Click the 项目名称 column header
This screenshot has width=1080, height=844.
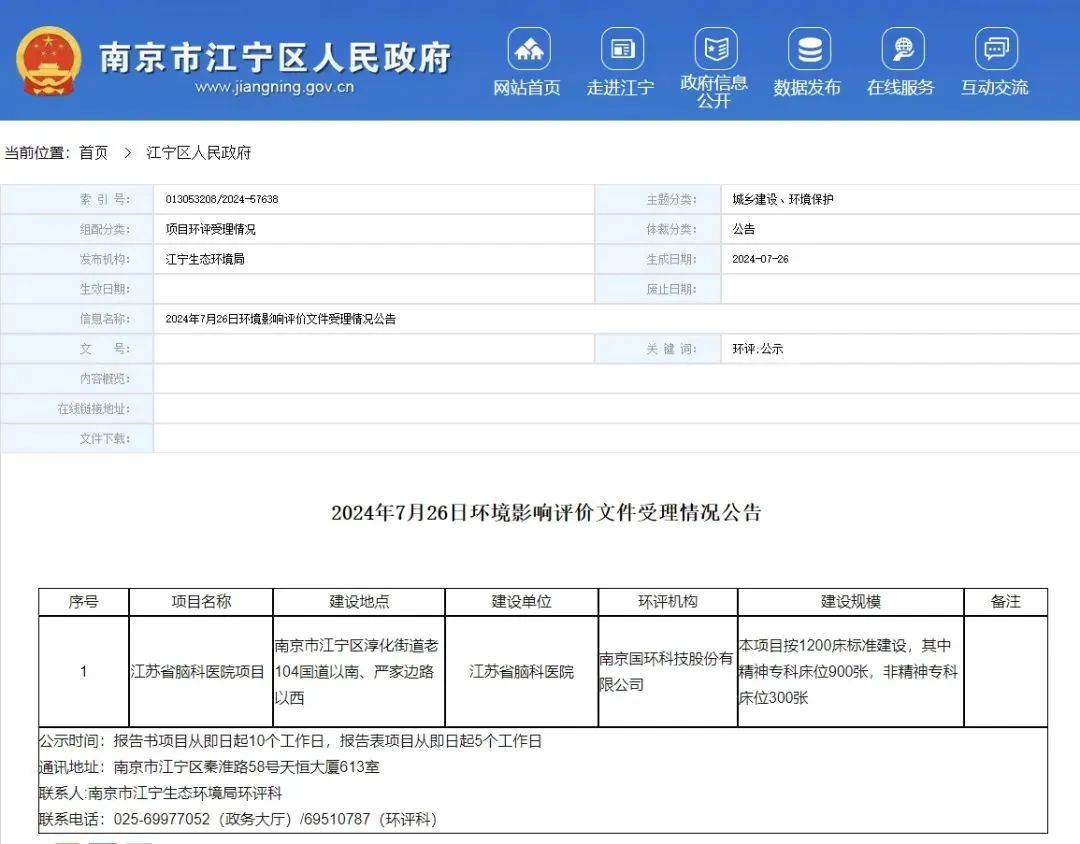(x=201, y=601)
